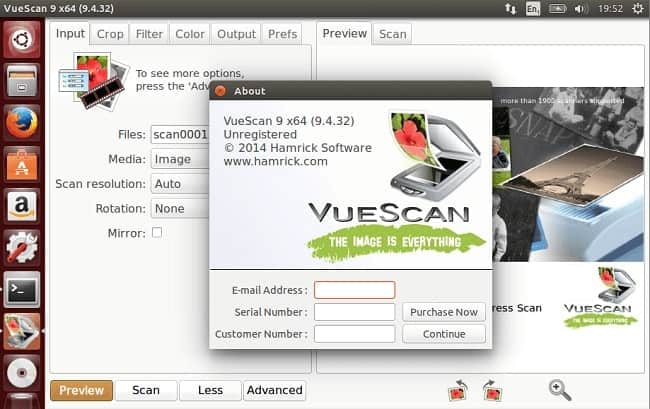The width and height of the screenshot is (650, 409).
Task: Open Ubuntu Software Center icon
Action: [x=22, y=165]
